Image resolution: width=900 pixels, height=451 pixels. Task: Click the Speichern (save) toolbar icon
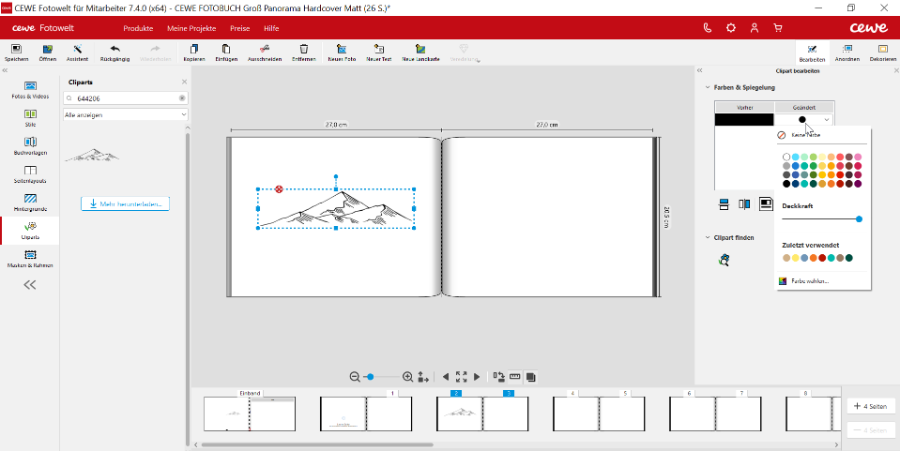tap(16, 52)
